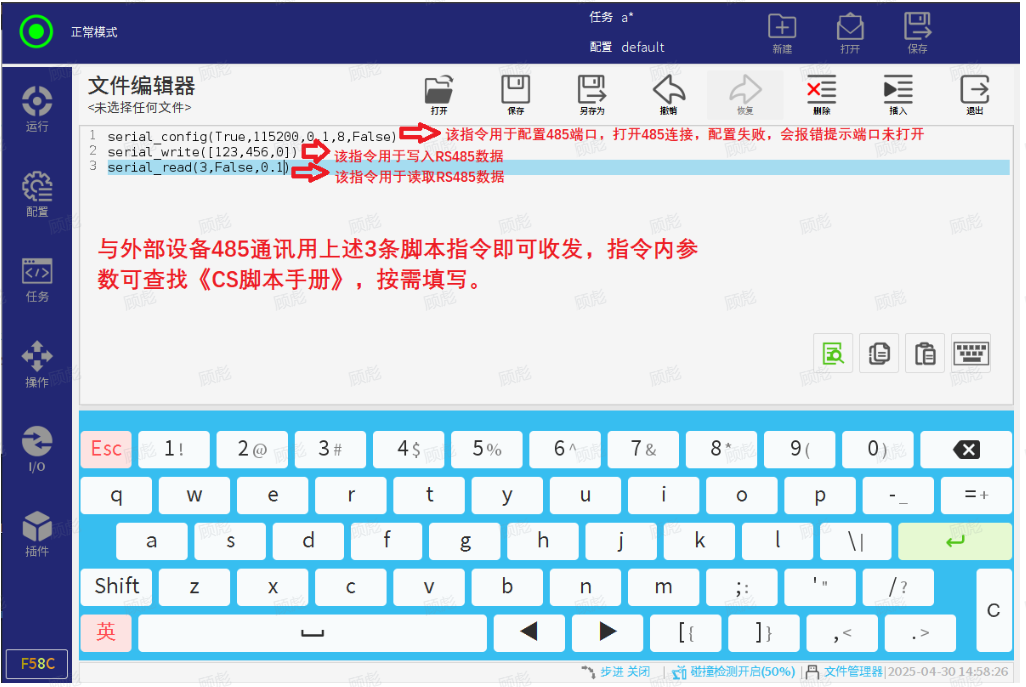The height and width of the screenshot is (687, 1026).
Task: Open the 插件 (plugins) sidebar tab
Action: 37,534
